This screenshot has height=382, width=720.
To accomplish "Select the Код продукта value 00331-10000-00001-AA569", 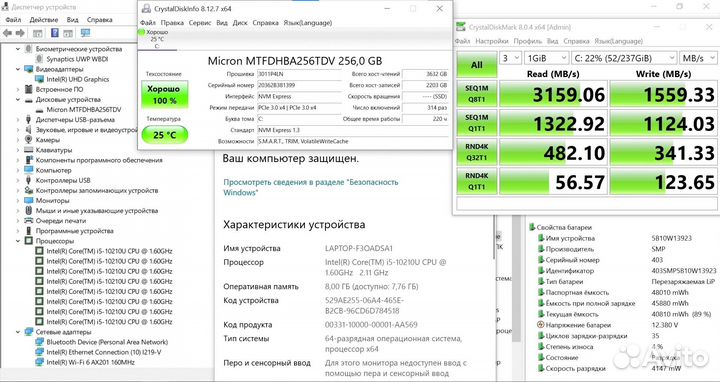I will tap(371, 325).
